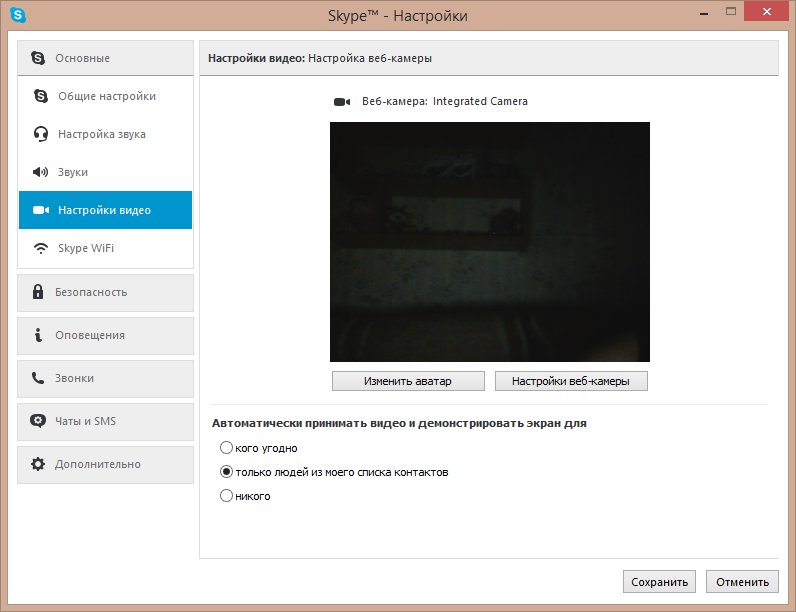Click the info icon beside Оповещения
The height and width of the screenshot is (612, 796).
38,335
